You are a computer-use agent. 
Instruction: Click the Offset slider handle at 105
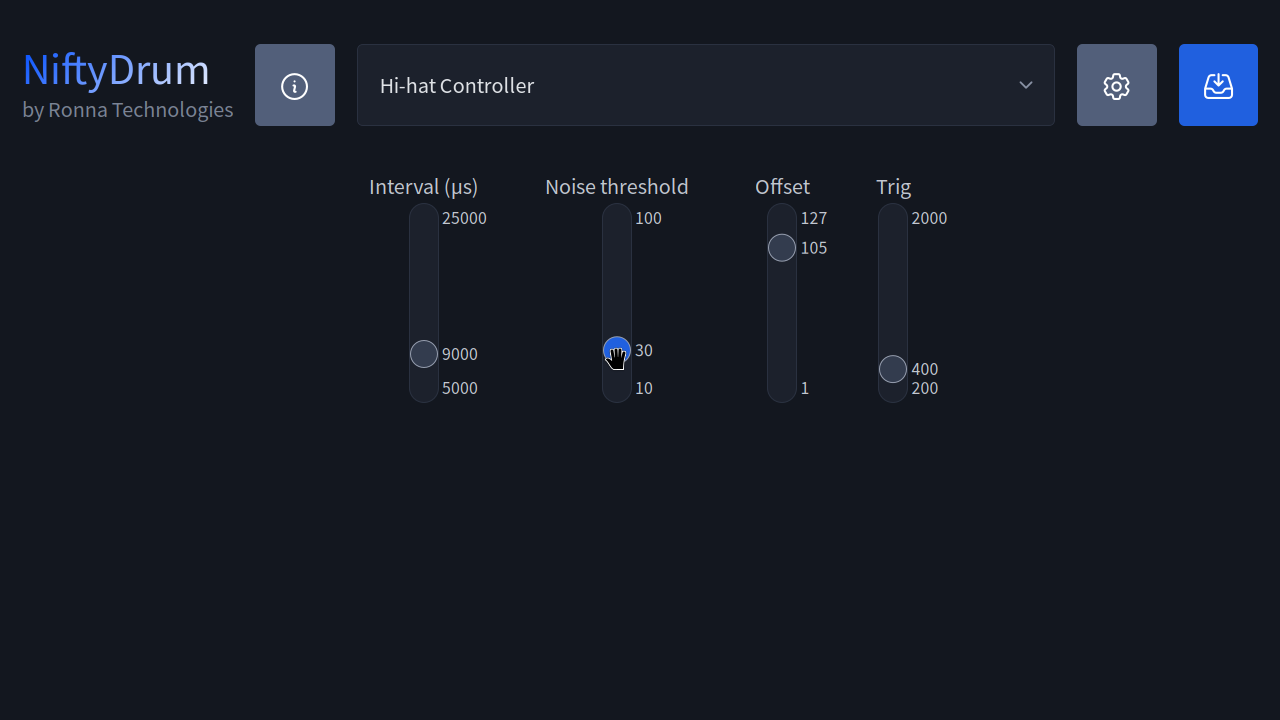[x=781, y=247]
